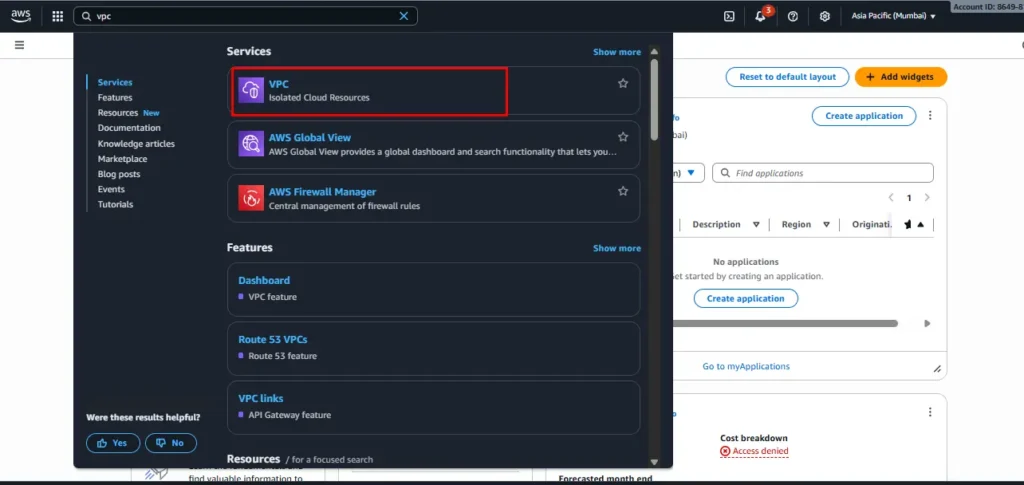
Task: Open the AWS Firewall Manager title link
Action: click(x=322, y=192)
